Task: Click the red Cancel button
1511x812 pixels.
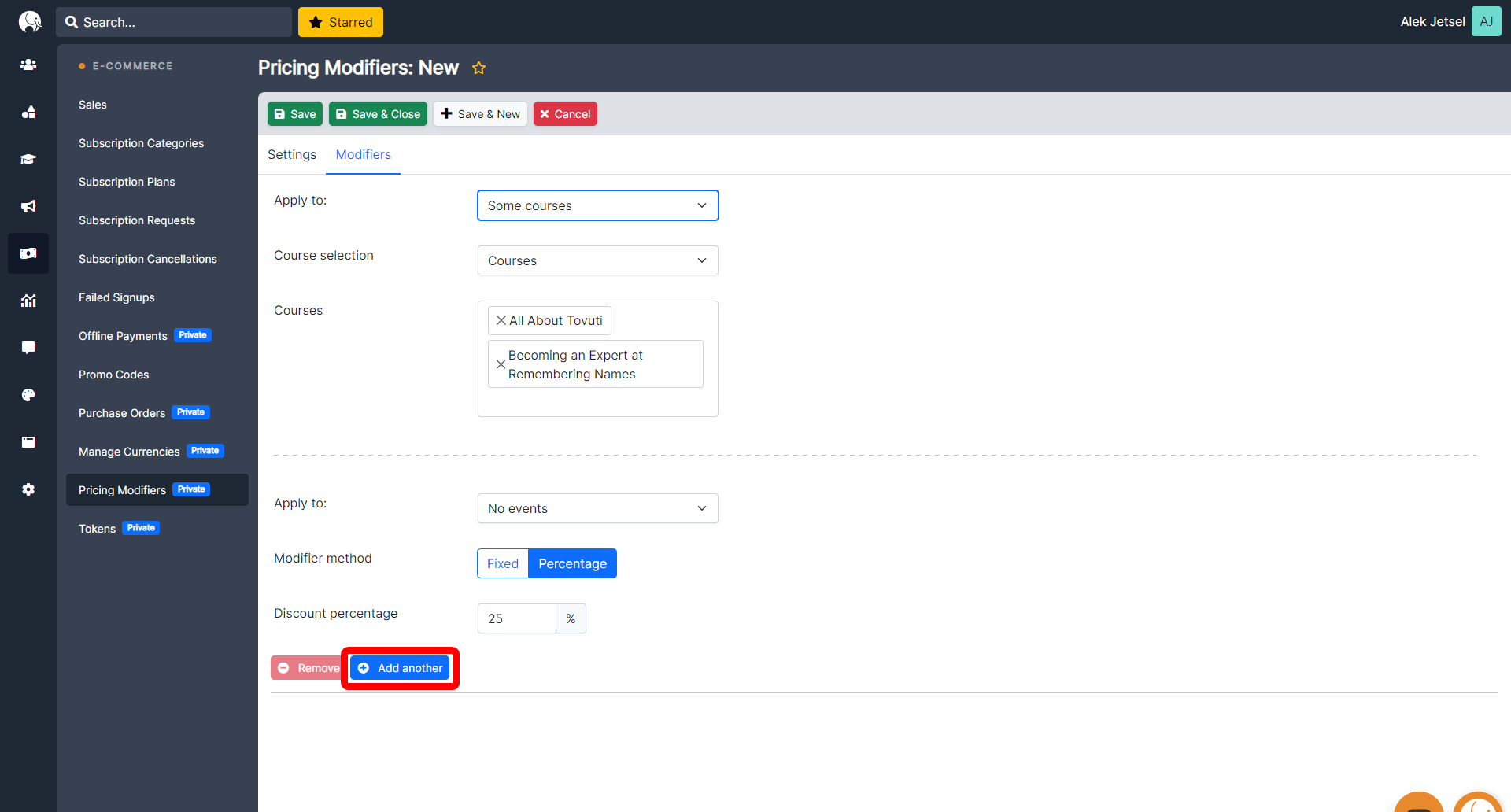Action: pyautogui.click(x=565, y=114)
